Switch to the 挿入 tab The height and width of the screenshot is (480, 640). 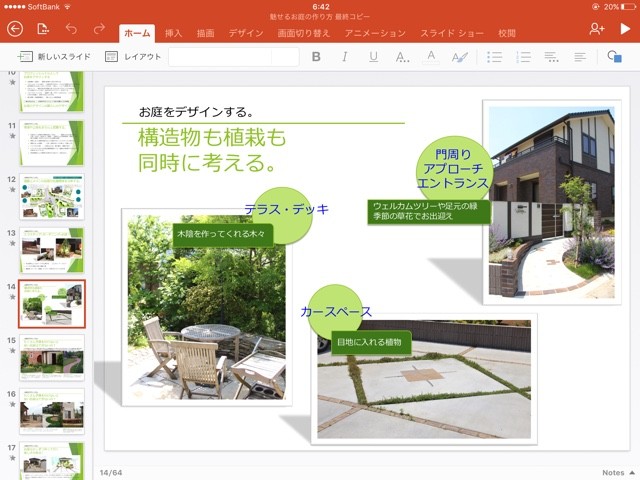[x=173, y=33]
